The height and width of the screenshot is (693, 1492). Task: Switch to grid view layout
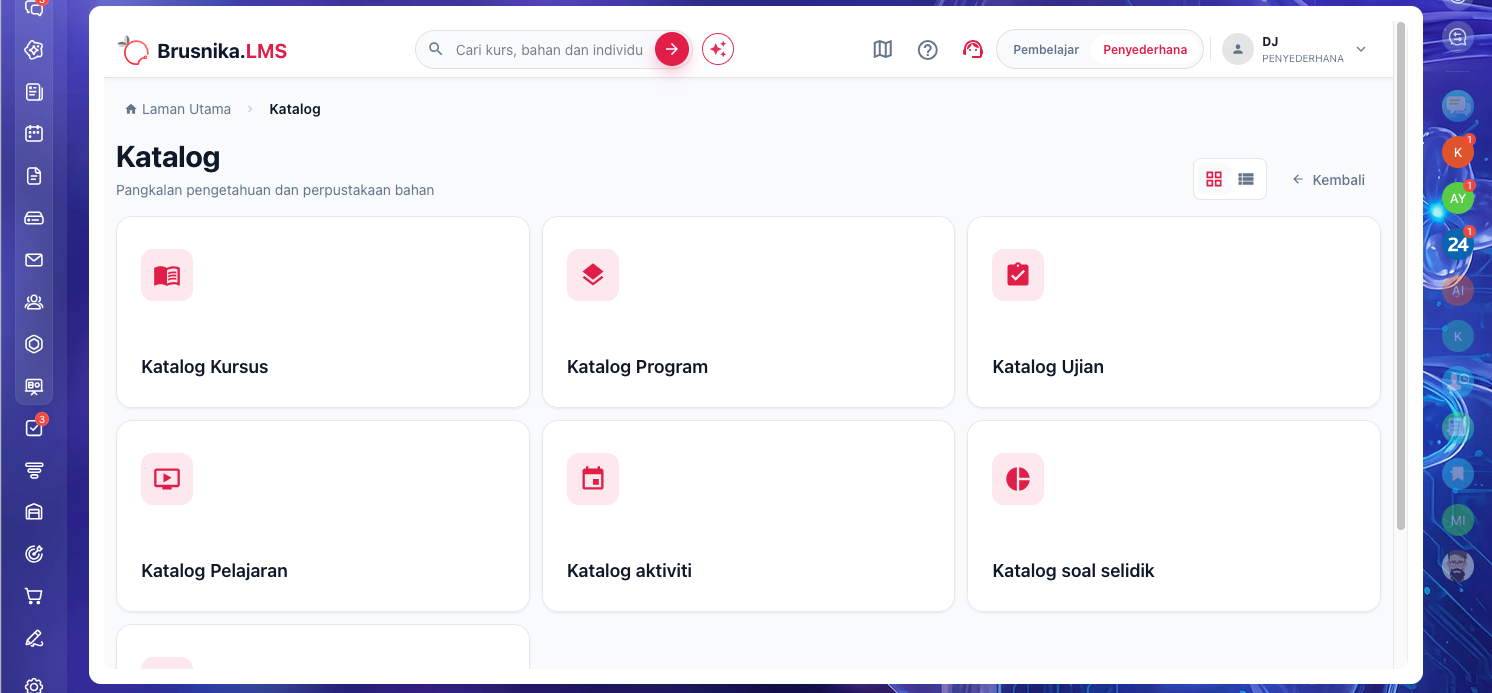tap(1214, 179)
